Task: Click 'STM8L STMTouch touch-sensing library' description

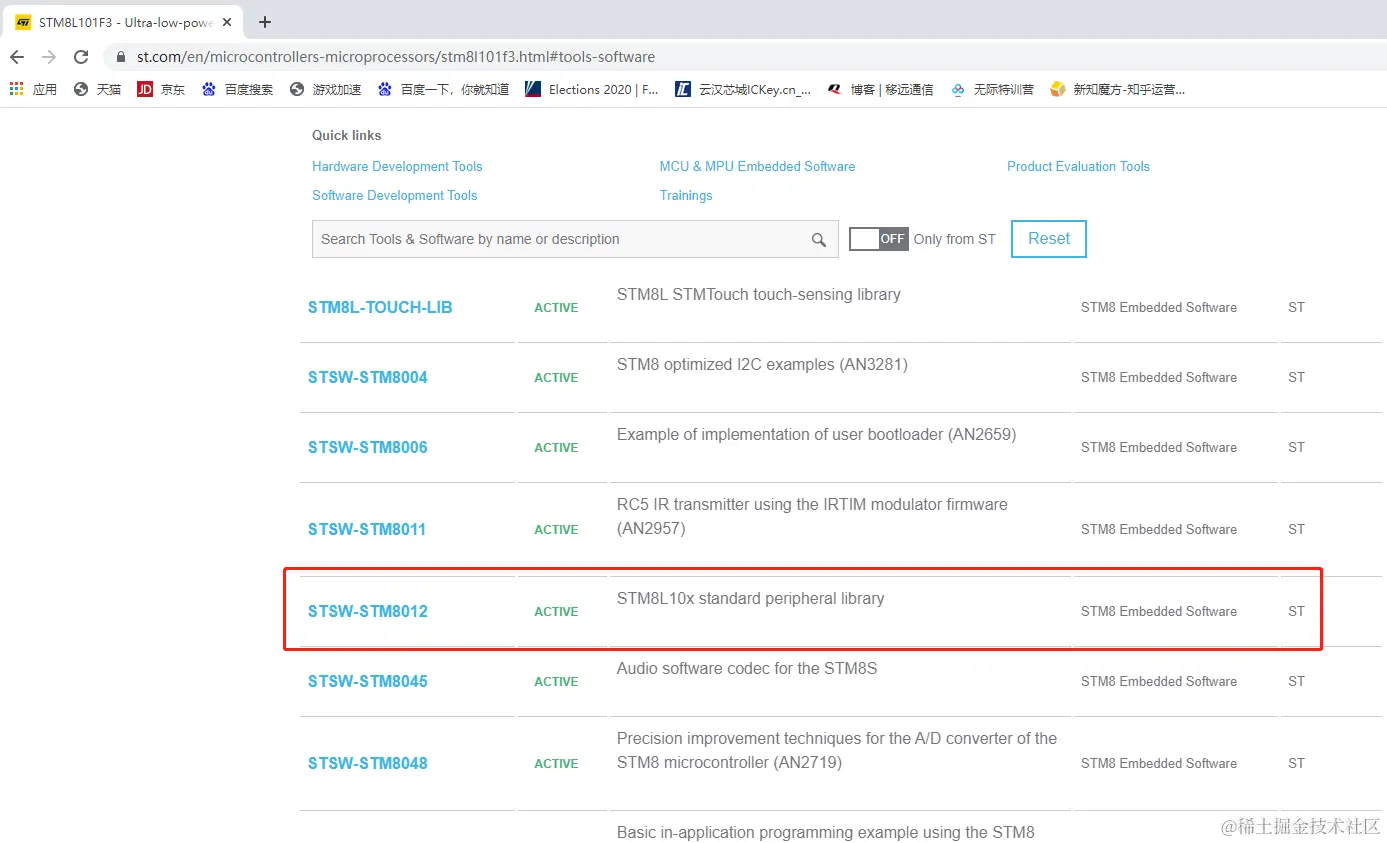Action: point(759,294)
